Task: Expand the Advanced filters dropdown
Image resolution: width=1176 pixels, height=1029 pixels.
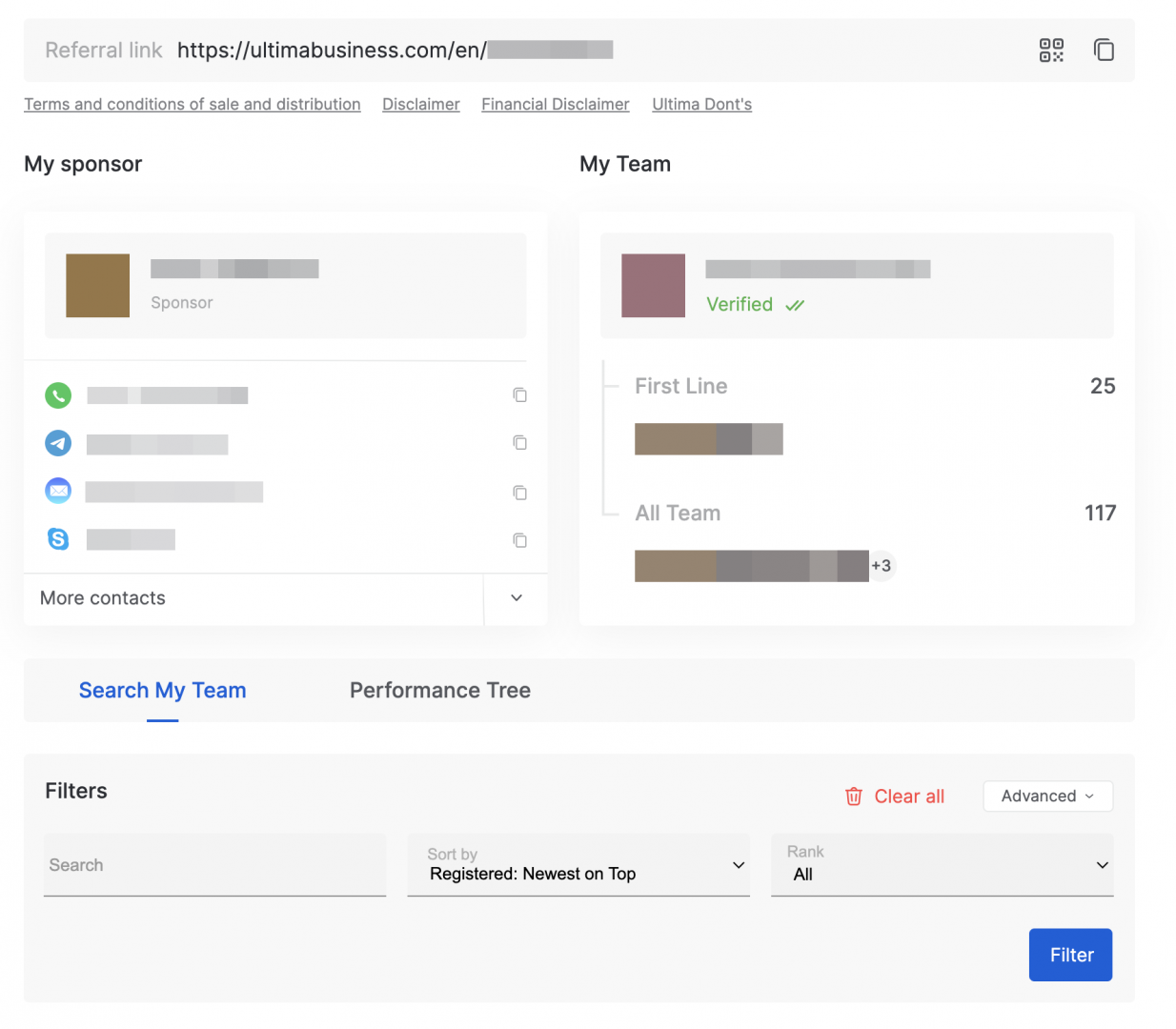Action: (x=1046, y=797)
